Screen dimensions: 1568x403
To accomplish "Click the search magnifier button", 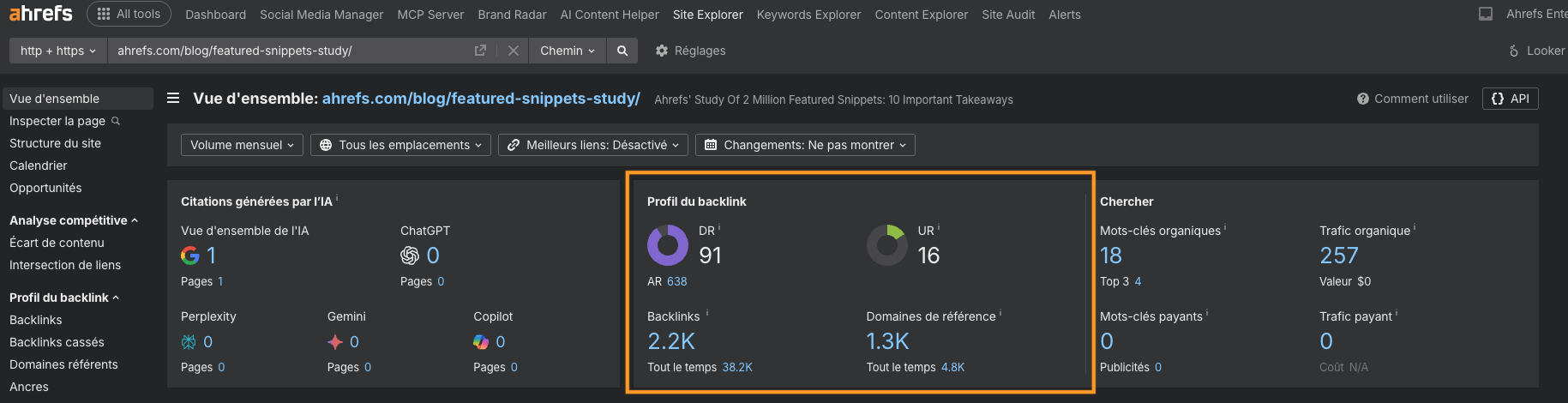I will point(622,51).
